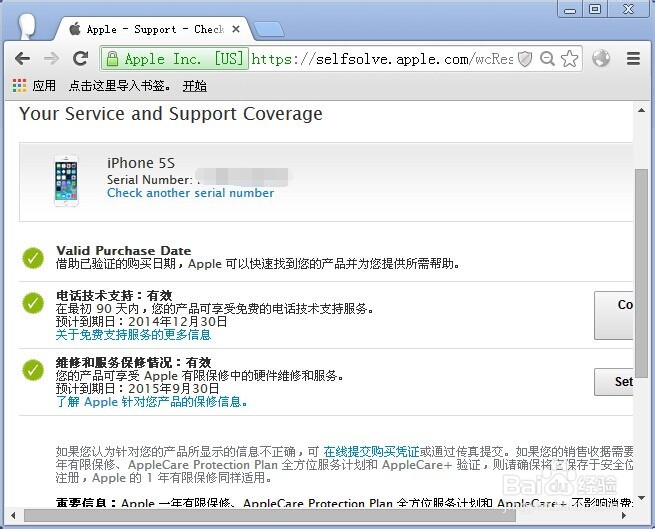Click the vertical scrollbar up arrow
The height and width of the screenshot is (529, 655).
tap(641, 110)
